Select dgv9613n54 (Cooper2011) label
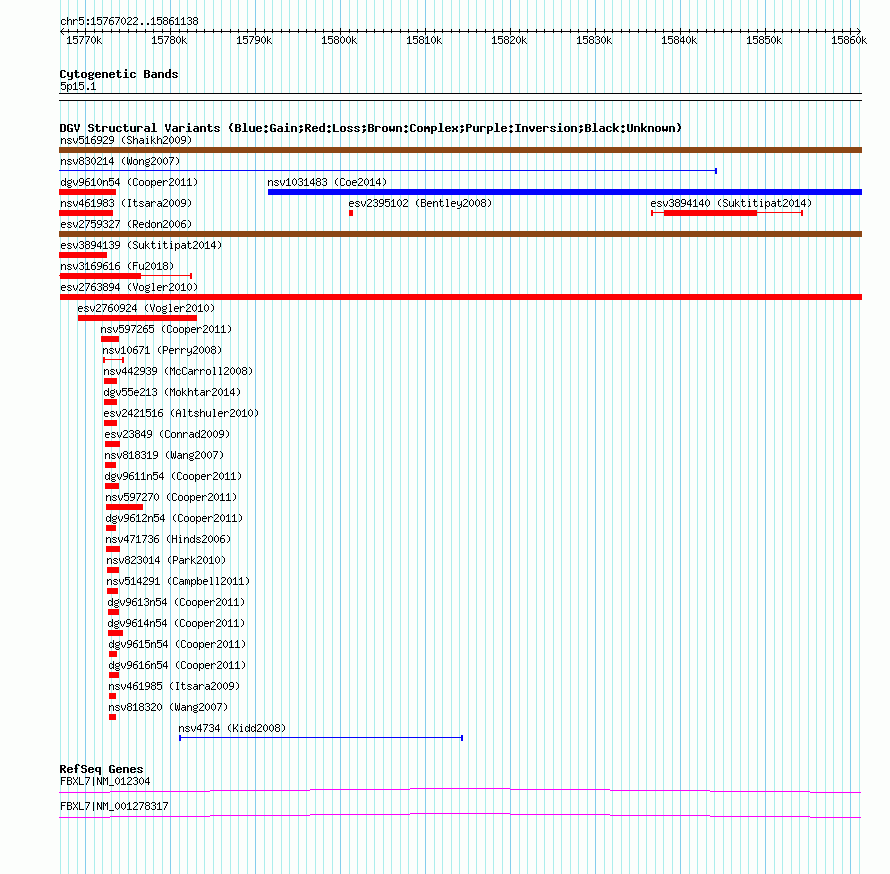 177,602
